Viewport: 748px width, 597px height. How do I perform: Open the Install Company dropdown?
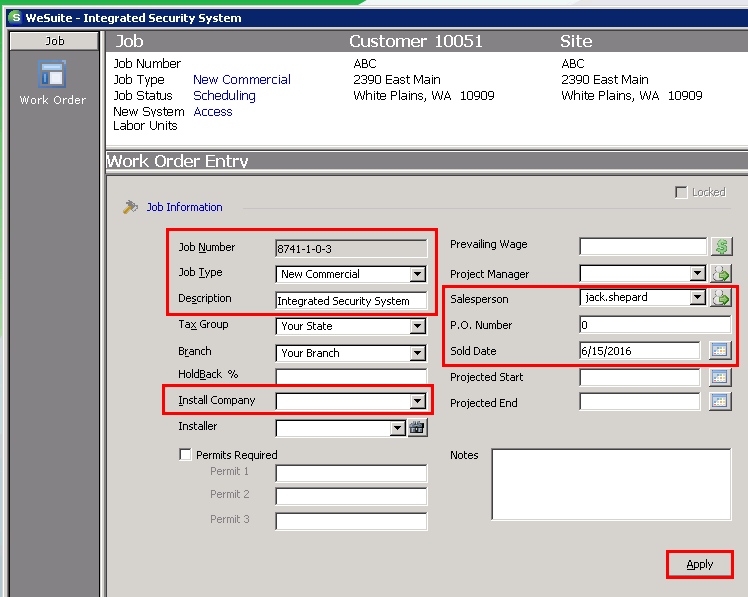tap(417, 400)
